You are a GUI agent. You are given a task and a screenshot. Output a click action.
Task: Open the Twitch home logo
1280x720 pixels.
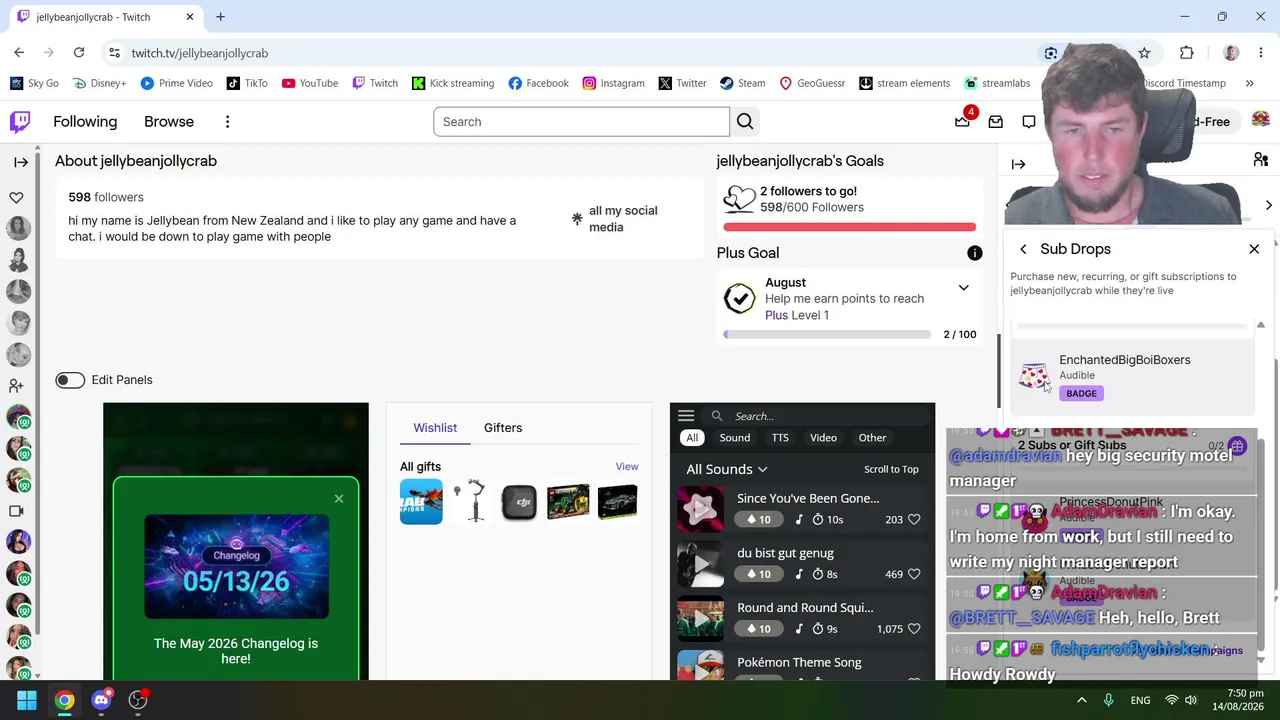pyautogui.click(x=20, y=122)
